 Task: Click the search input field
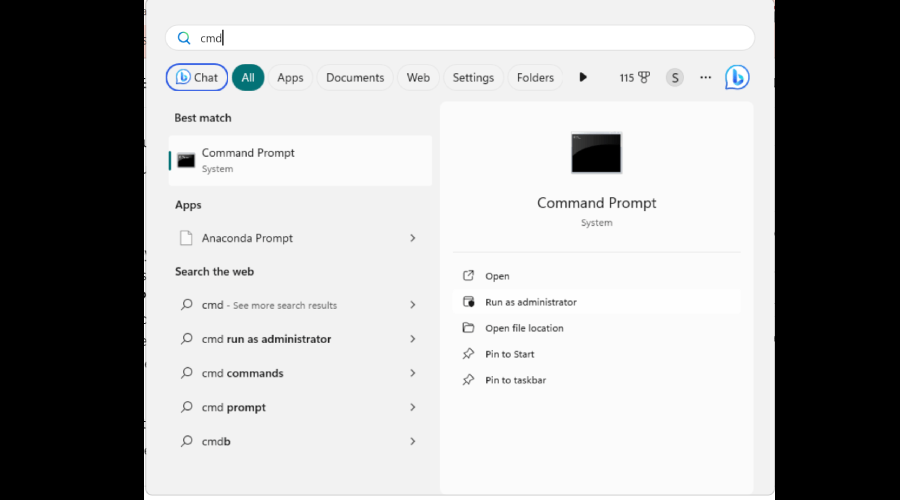[x=460, y=38]
